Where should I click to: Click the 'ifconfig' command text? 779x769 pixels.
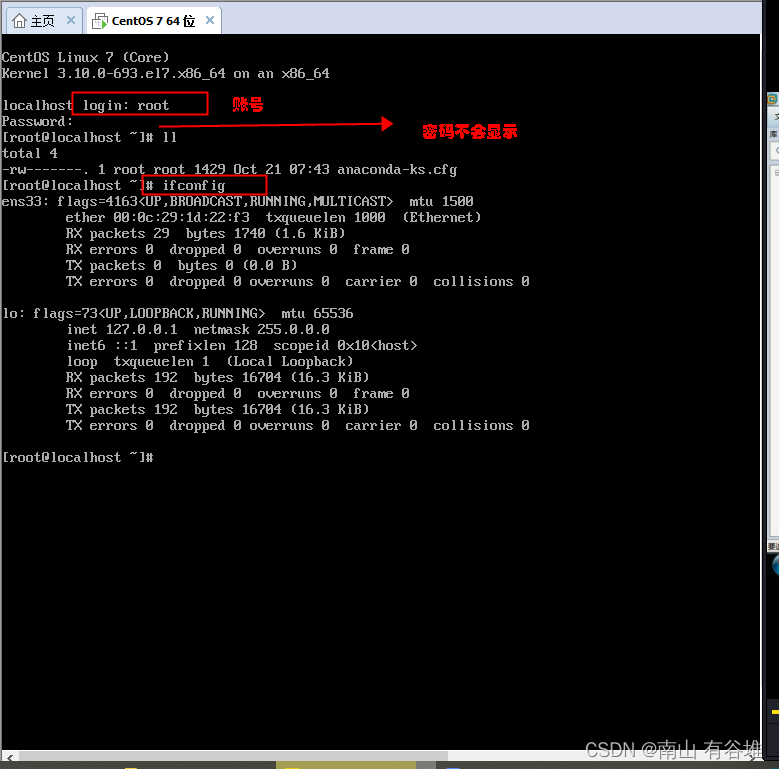click(194, 185)
